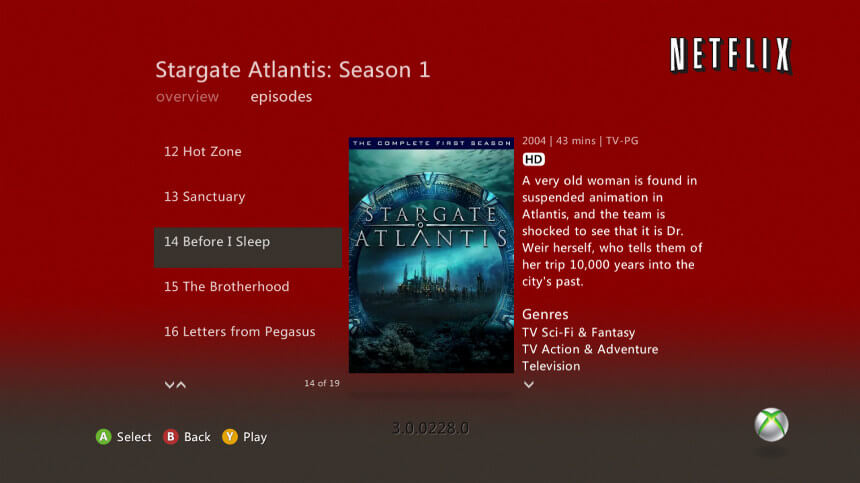The image size is (860, 483).
Task: Click the up arrow under episode list
Action: pos(181,385)
